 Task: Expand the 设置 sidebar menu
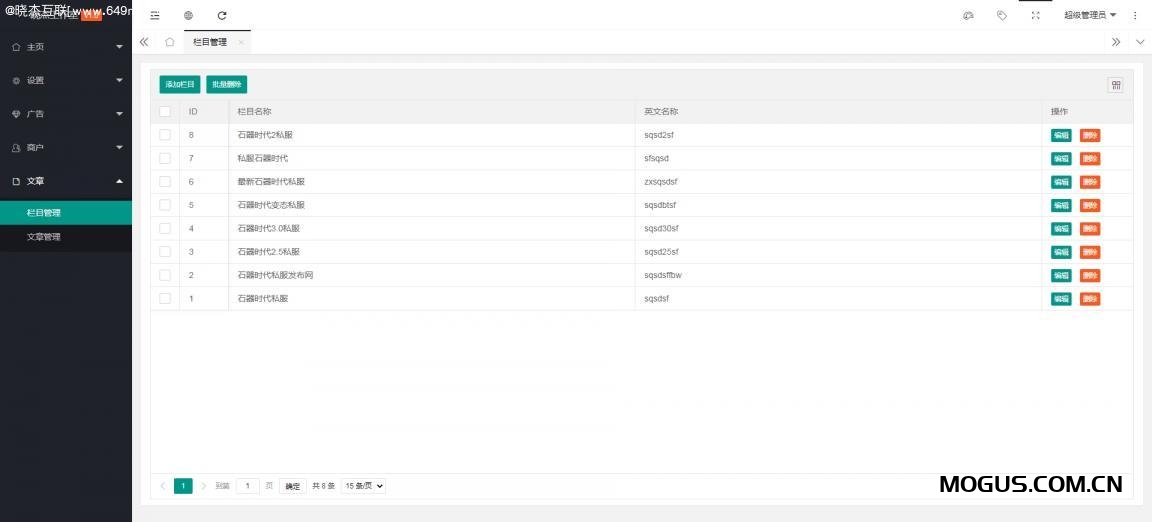[66, 80]
